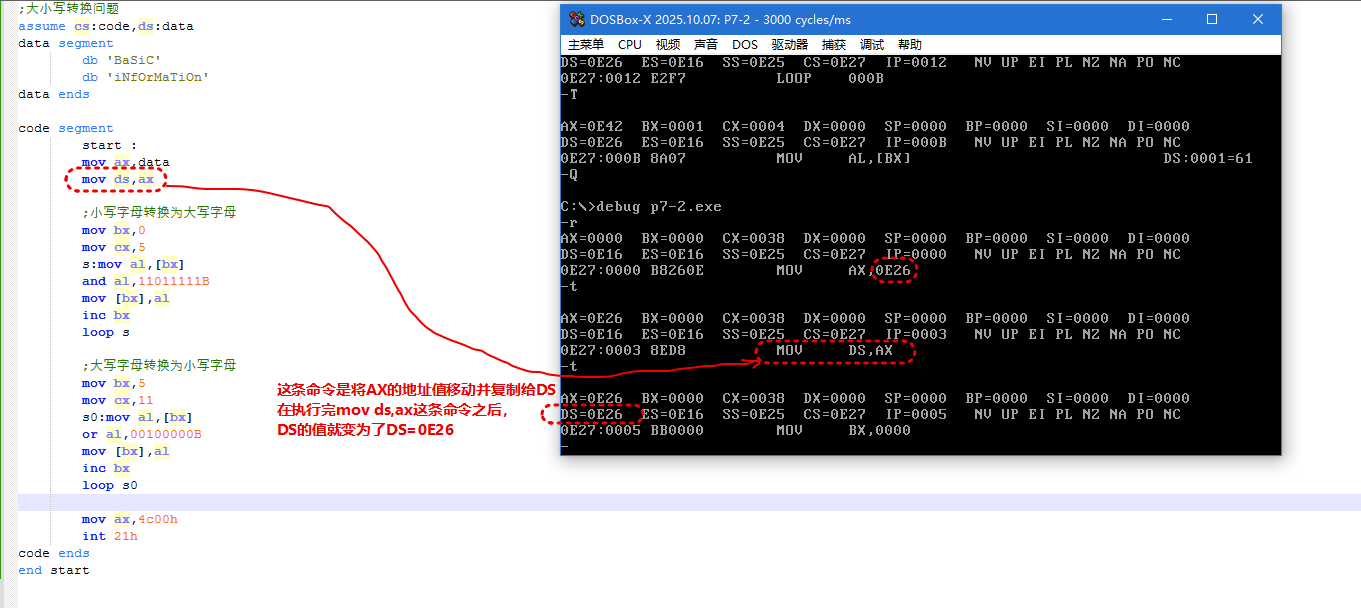Click the 'mov ax,4c00h' code line
Screen dimensions: 1361x608
(130, 519)
